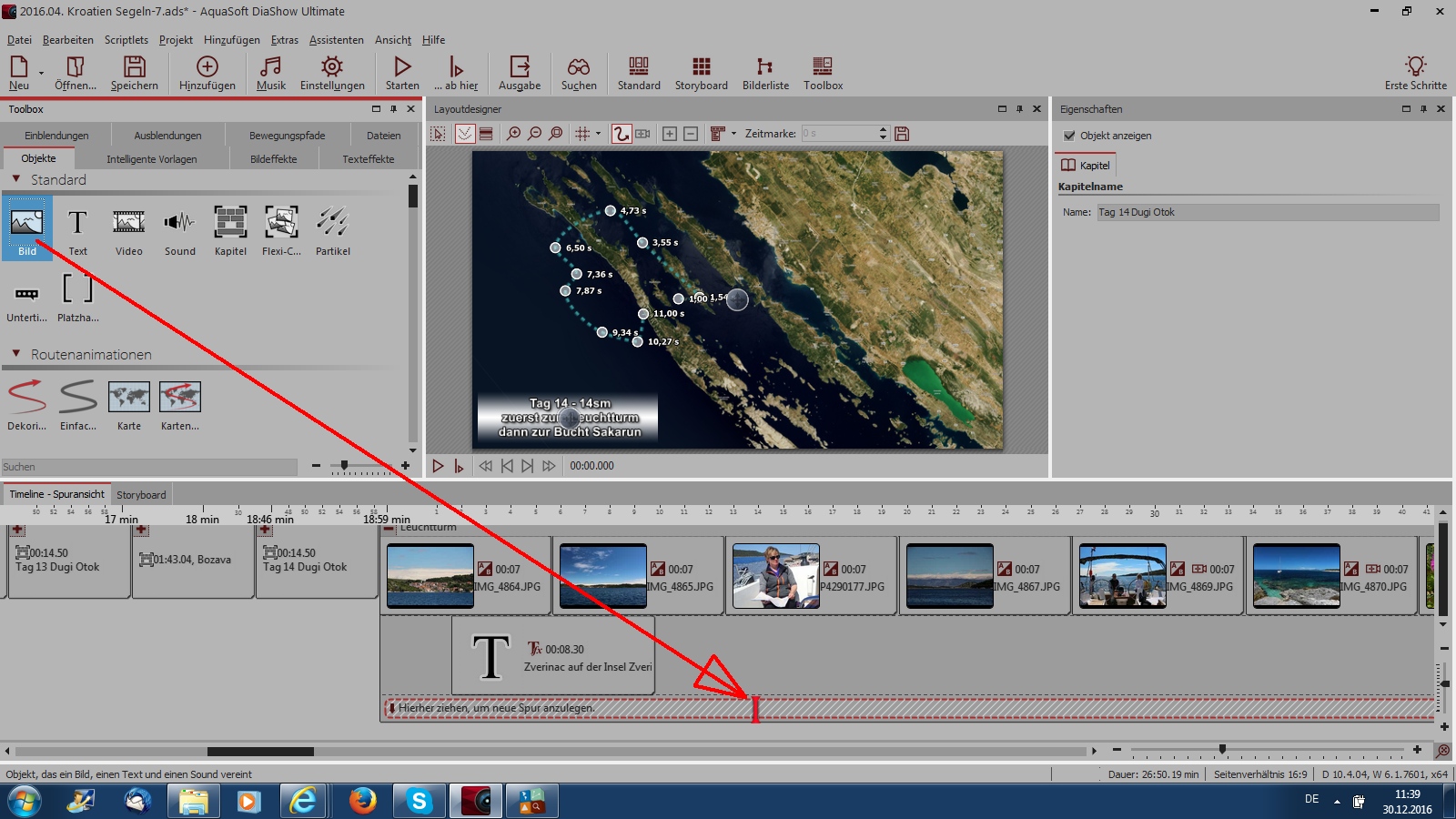The width and height of the screenshot is (1456, 819).
Task: Open the Bilderliste view
Action: [x=765, y=73]
